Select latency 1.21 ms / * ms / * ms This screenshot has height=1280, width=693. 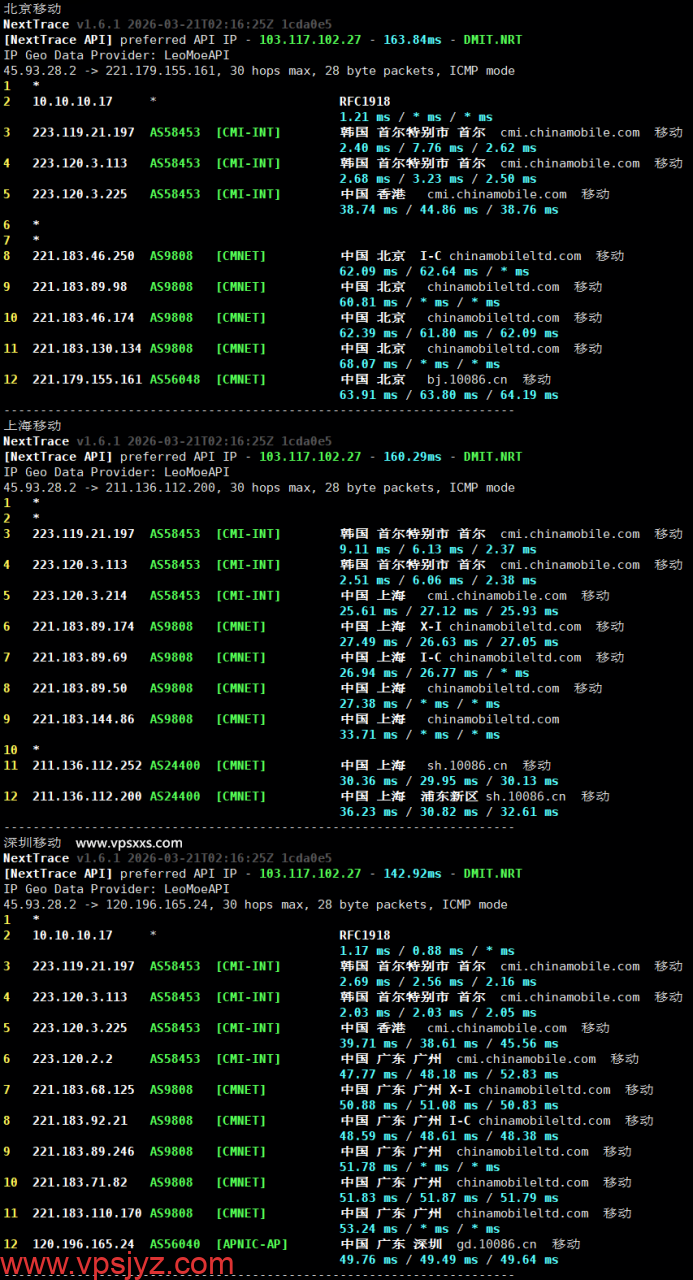tap(416, 117)
